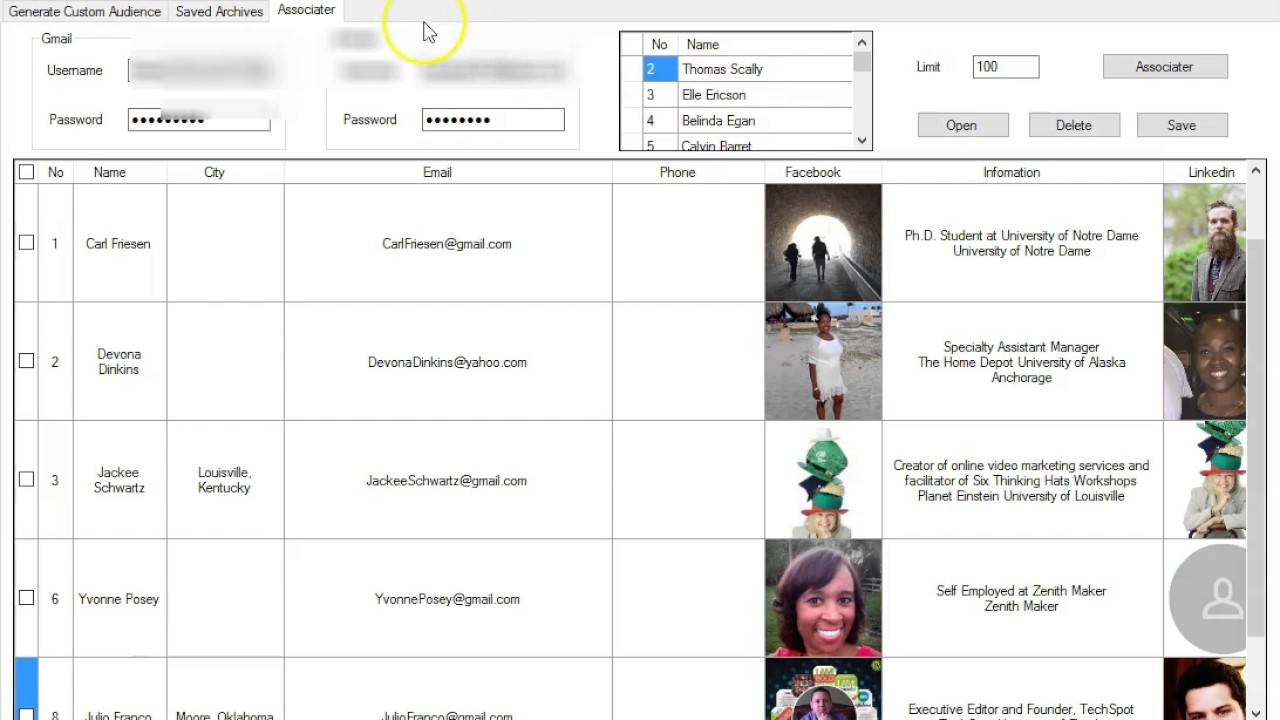Switch to the Generate Custom Audience tab
Viewport: 1280px width, 720px height.
[85, 12]
